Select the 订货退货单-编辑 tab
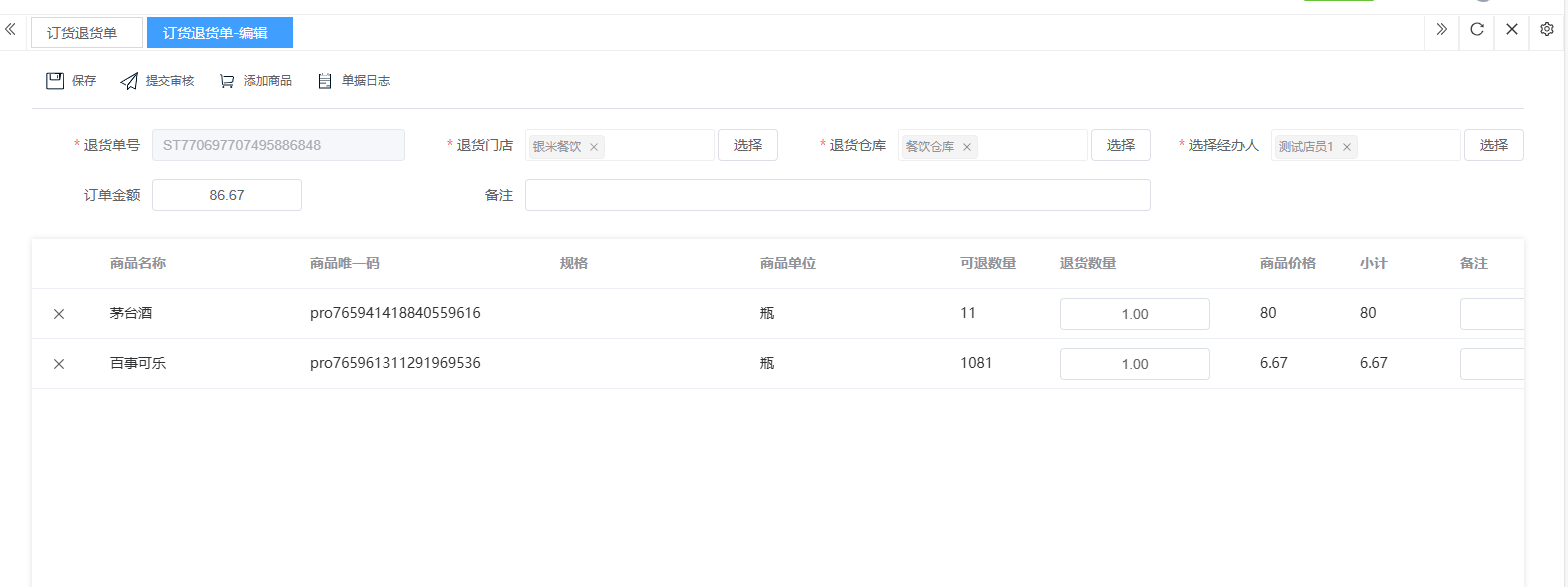 coord(219,33)
